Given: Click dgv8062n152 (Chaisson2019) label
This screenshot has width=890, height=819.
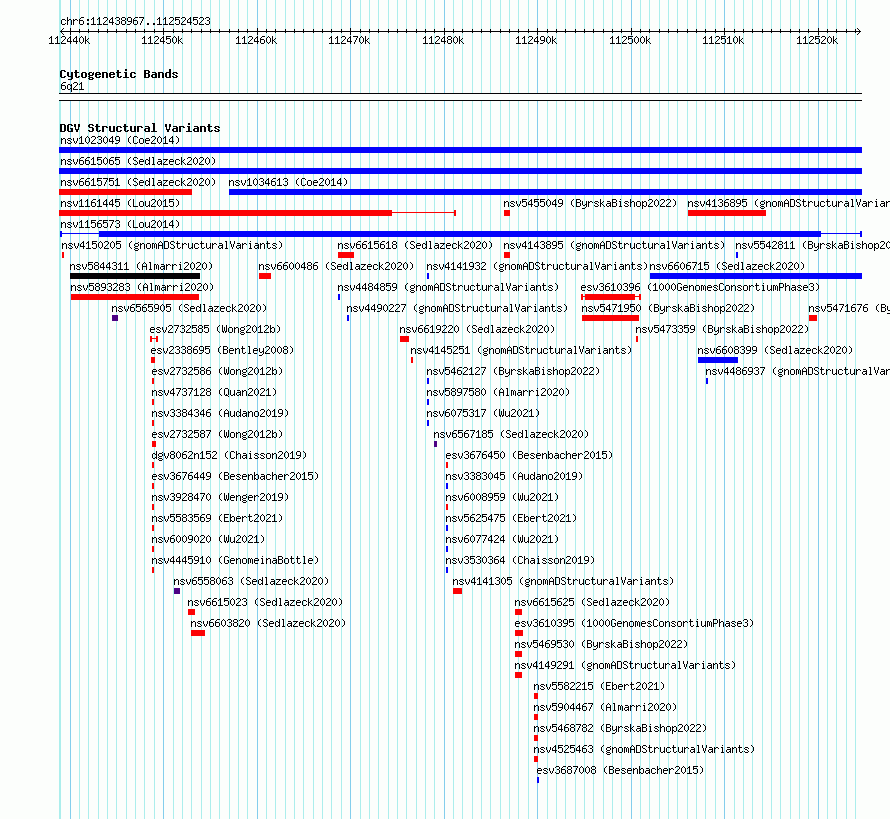Looking at the screenshot, I should [x=229, y=455].
